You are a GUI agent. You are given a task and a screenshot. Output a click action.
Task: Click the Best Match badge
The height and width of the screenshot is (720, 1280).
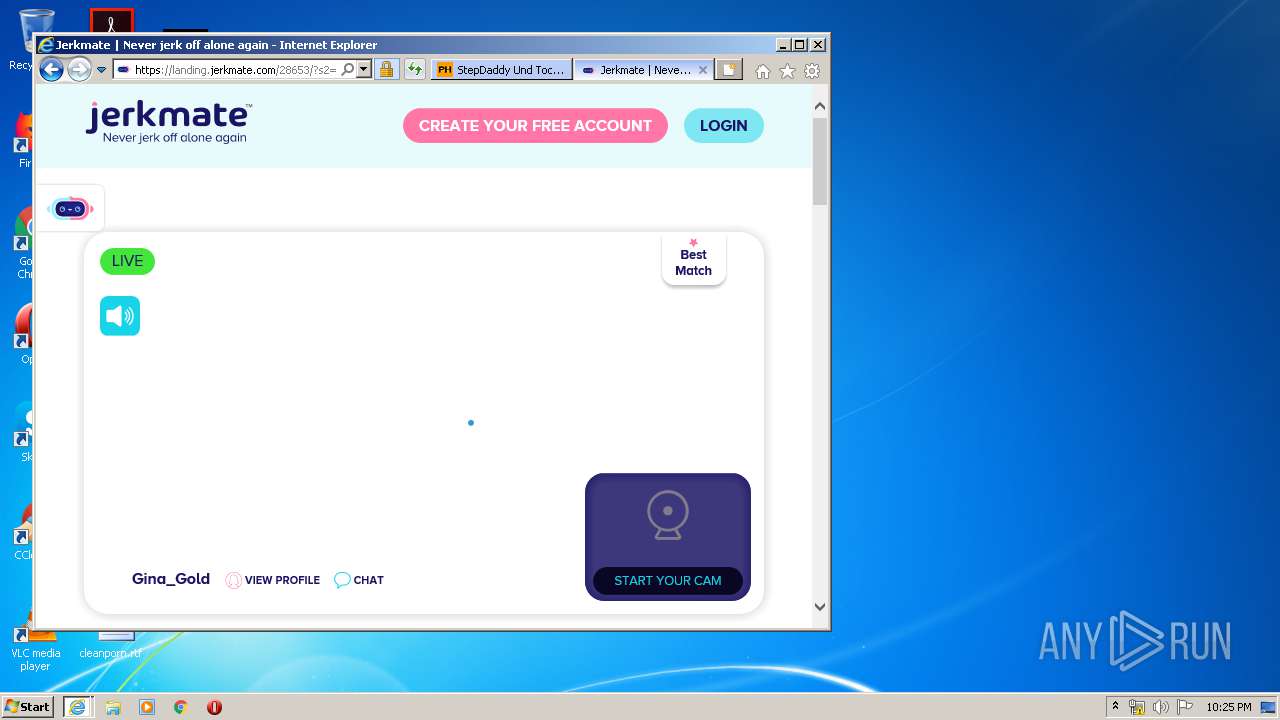tap(694, 259)
